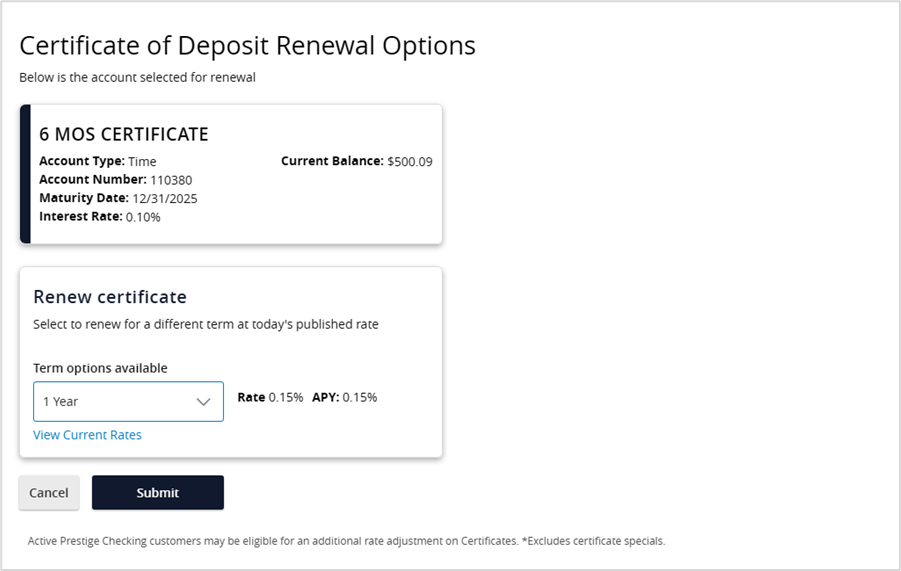The height and width of the screenshot is (571, 901).
Task: Click the Certificate of Deposit Renewal Options title
Action: click(247, 45)
